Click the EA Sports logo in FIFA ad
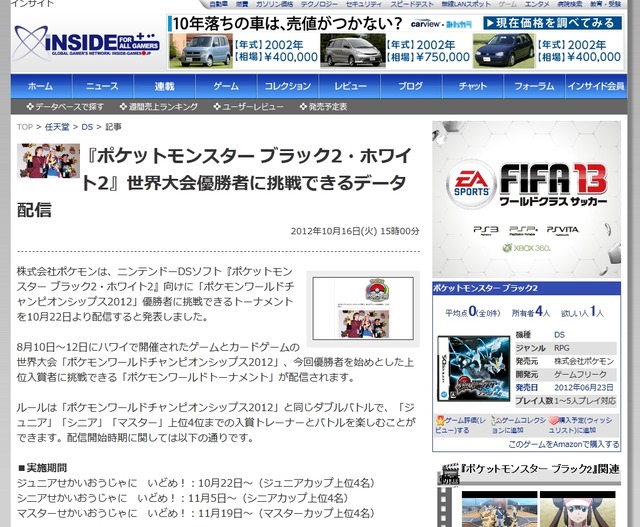 [x=471, y=185]
